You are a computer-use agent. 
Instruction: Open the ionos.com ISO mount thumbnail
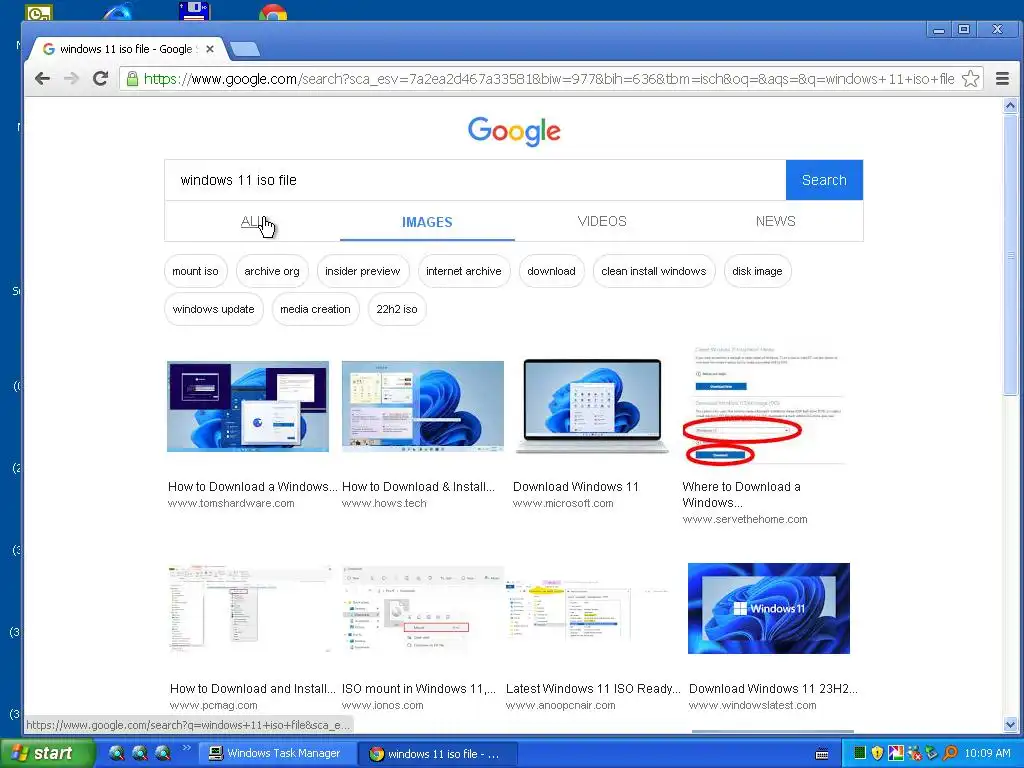pos(423,609)
